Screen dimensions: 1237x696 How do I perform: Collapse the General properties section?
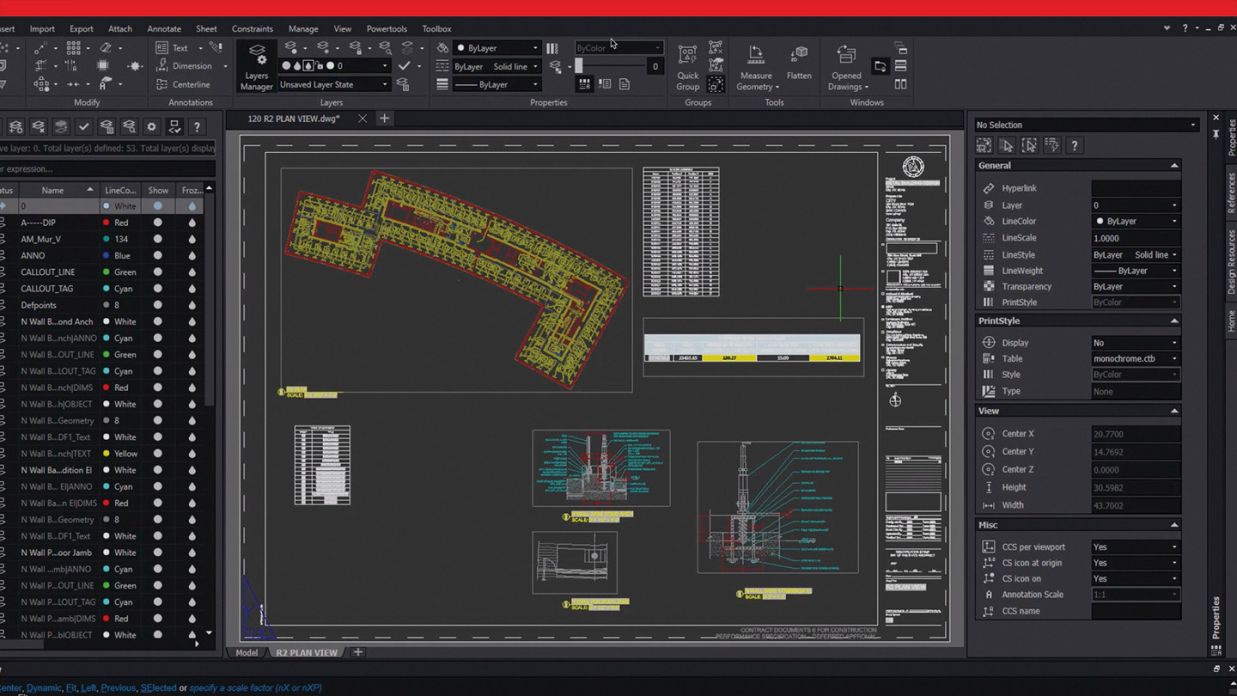point(1174,166)
